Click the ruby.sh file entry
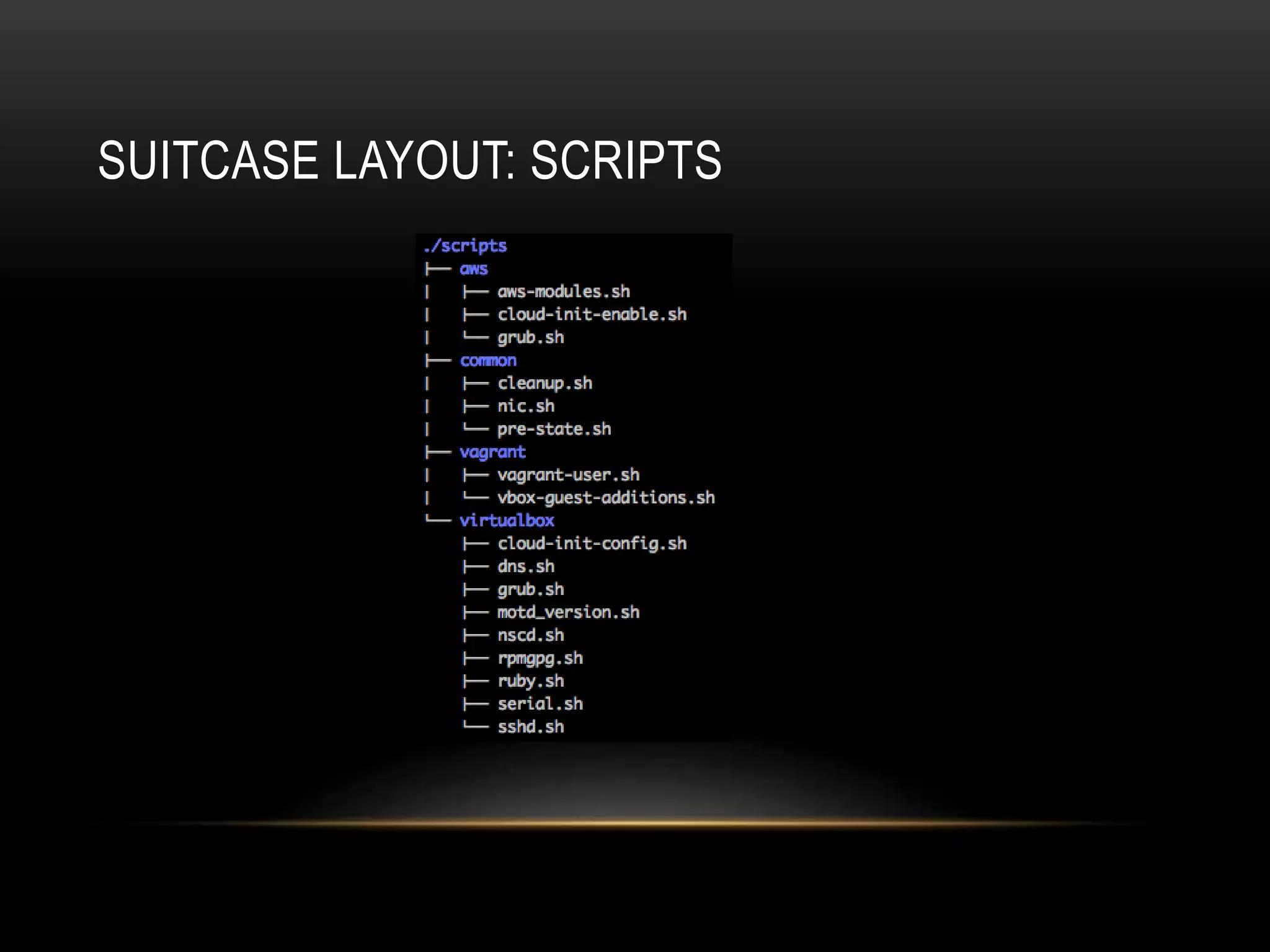The image size is (1270, 952). click(x=531, y=681)
